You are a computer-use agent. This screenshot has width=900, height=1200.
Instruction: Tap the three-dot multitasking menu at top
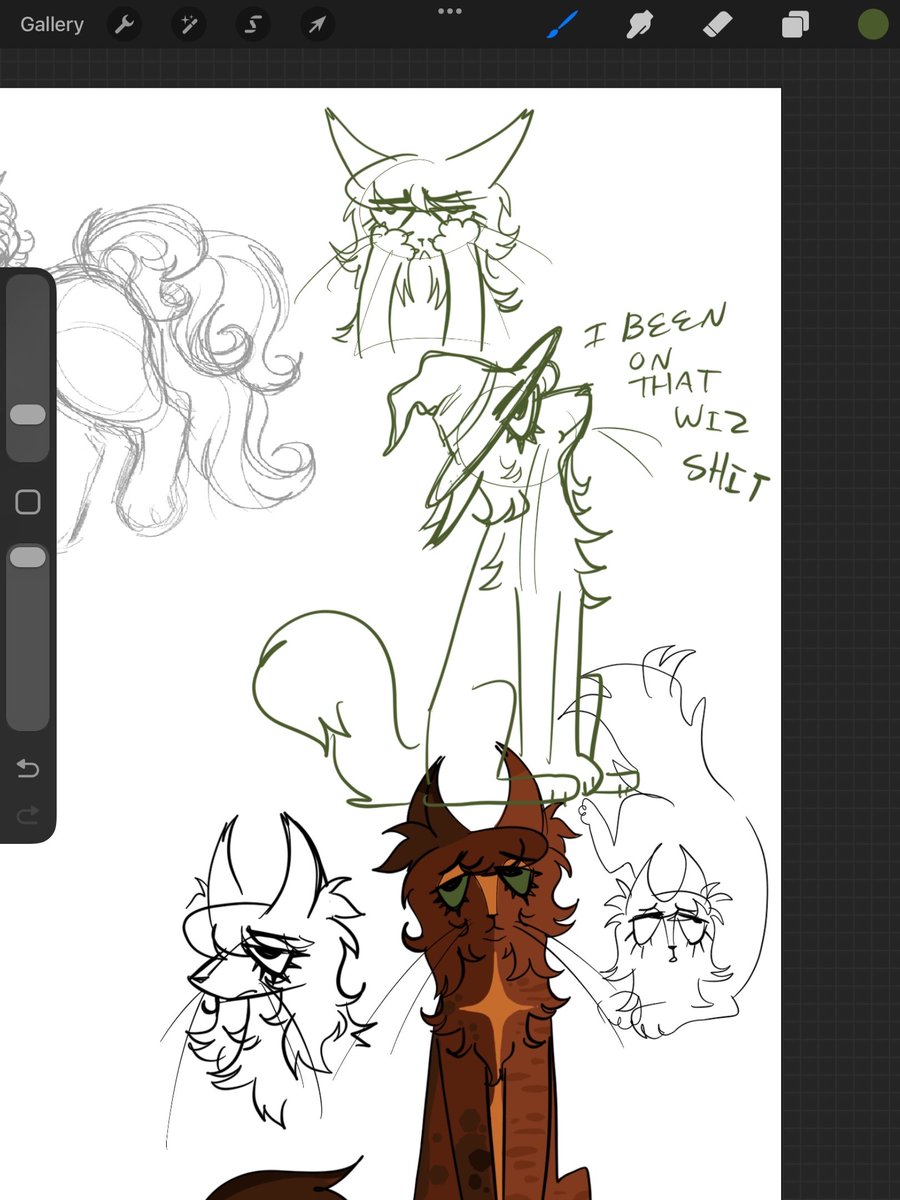point(450,12)
